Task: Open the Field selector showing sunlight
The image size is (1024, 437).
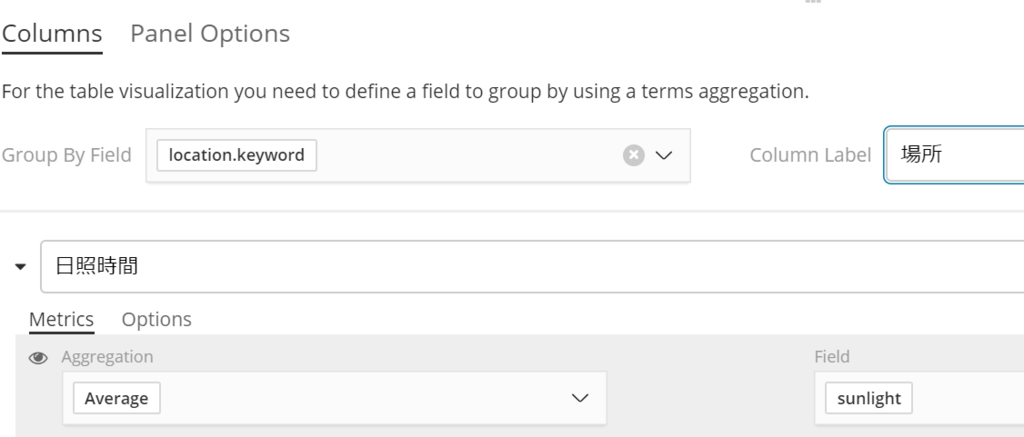Action: click(x=918, y=398)
